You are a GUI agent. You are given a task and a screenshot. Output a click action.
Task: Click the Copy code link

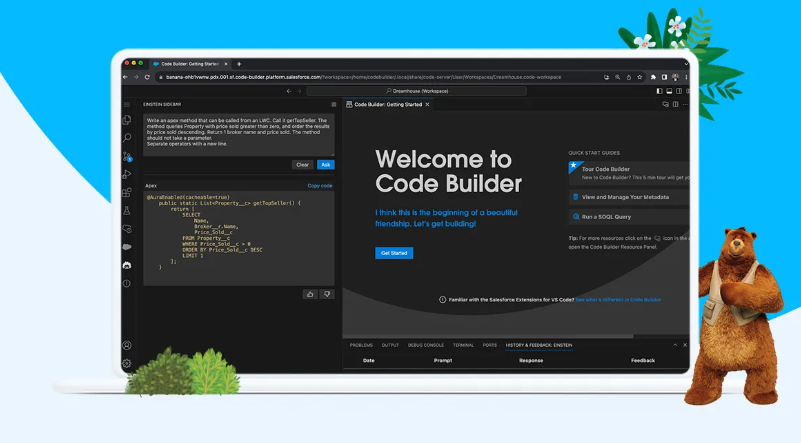[320, 185]
